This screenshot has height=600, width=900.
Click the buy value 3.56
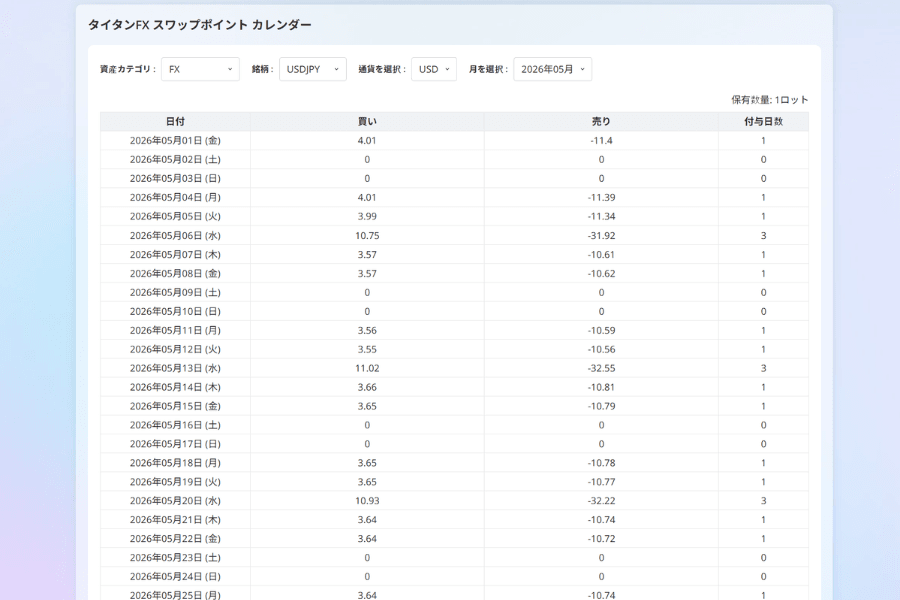click(x=367, y=330)
